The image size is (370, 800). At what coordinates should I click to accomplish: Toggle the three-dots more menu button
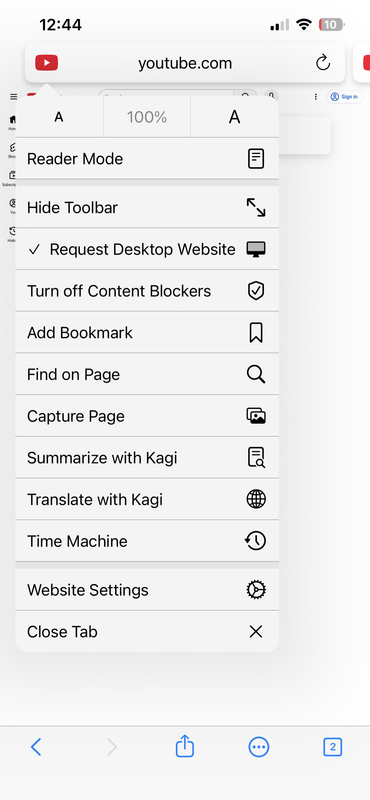click(259, 747)
